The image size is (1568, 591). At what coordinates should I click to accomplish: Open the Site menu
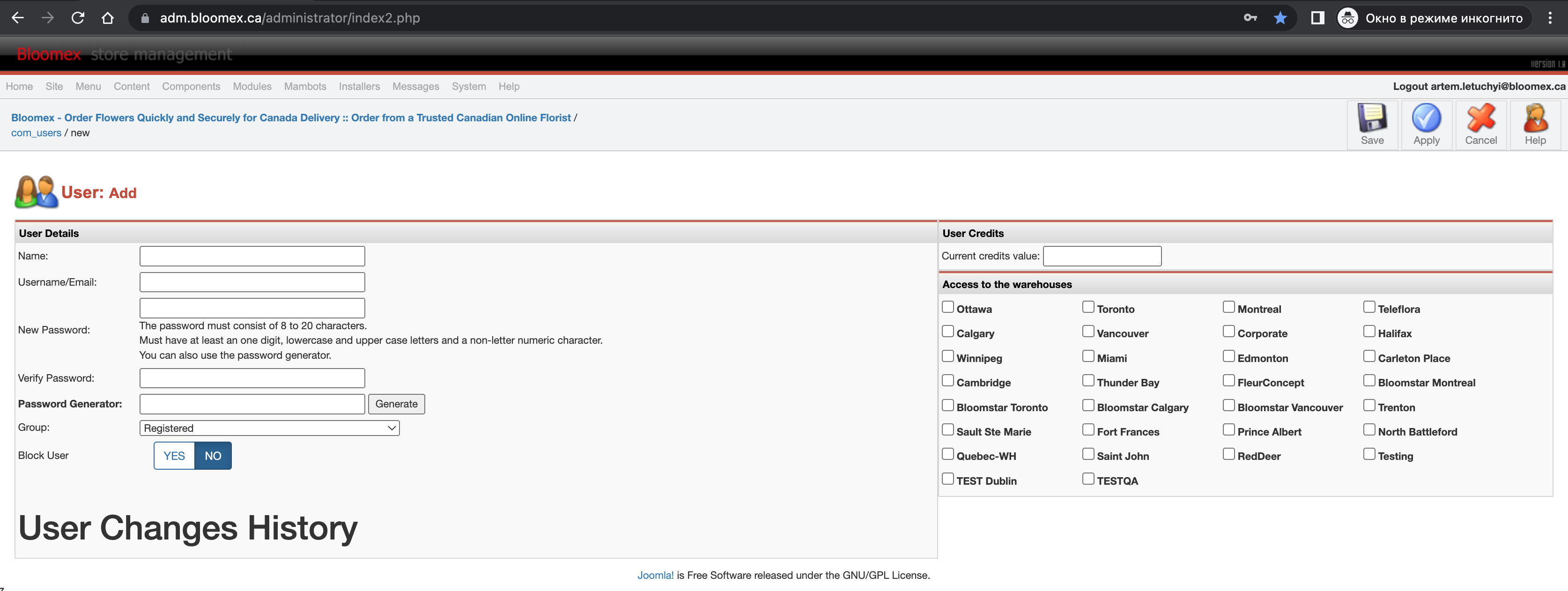point(54,87)
